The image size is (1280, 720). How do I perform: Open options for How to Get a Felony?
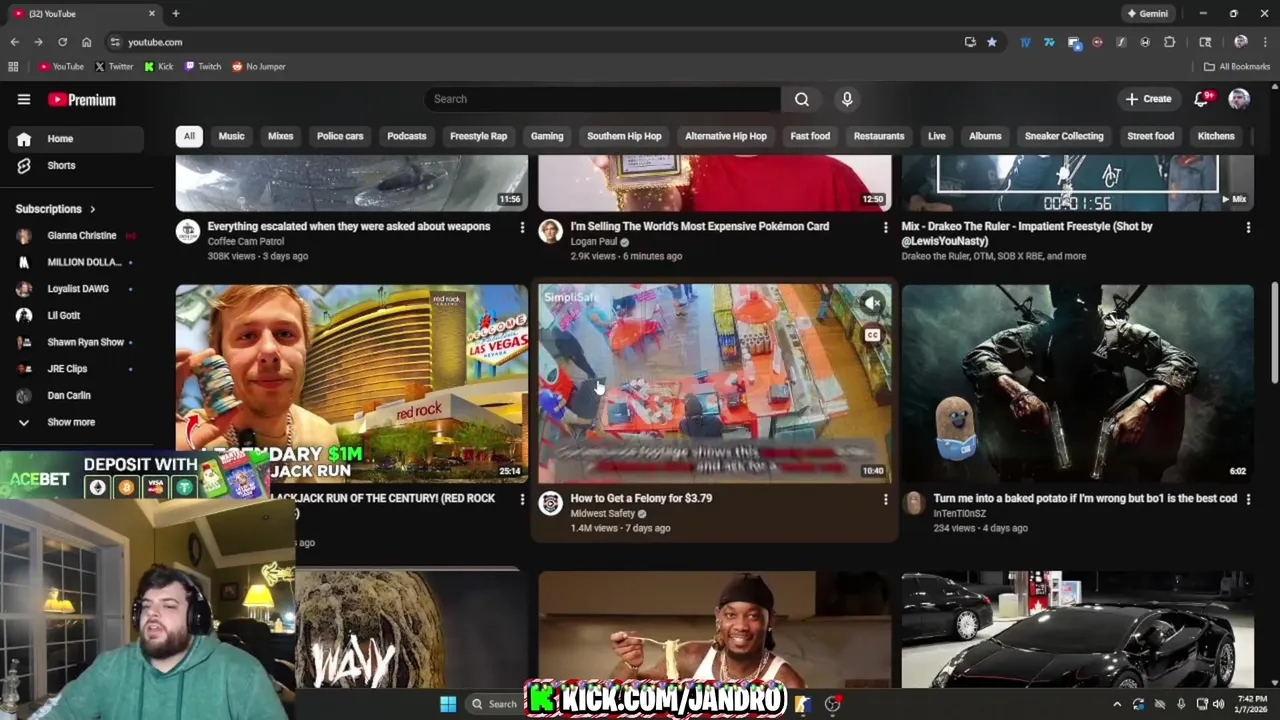pos(885,499)
